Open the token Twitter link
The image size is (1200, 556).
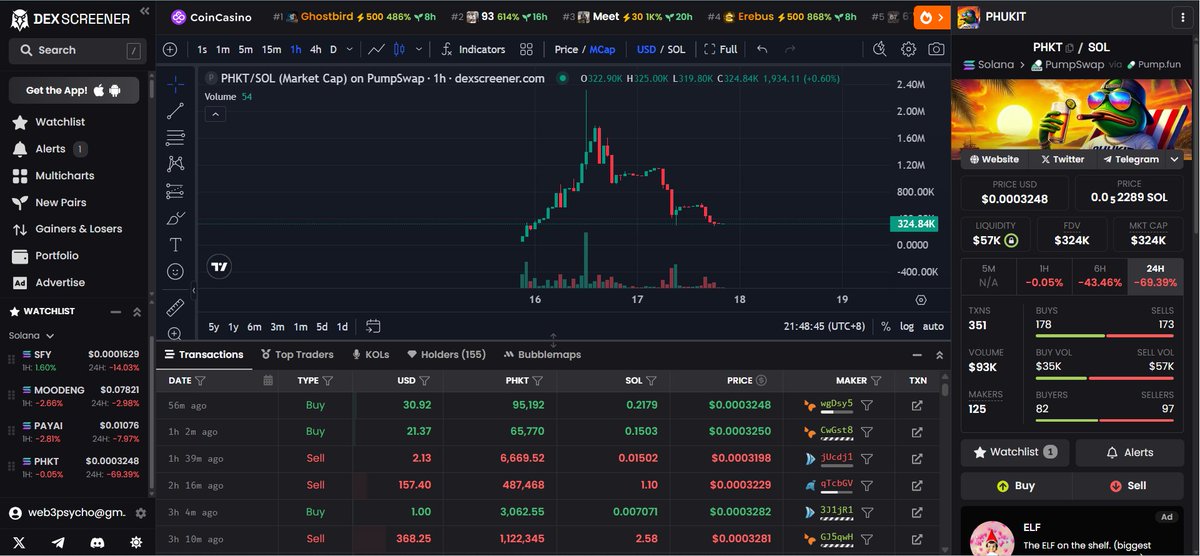click(x=1062, y=159)
